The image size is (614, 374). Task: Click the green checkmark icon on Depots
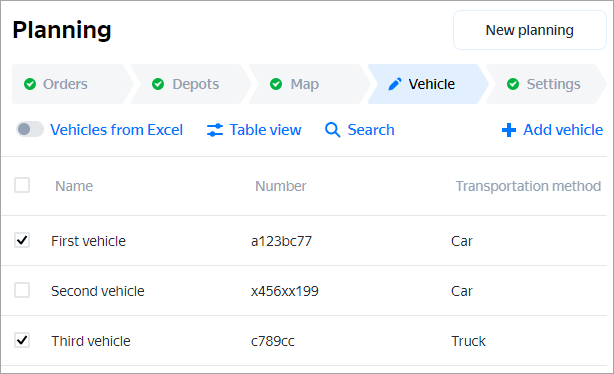click(158, 84)
